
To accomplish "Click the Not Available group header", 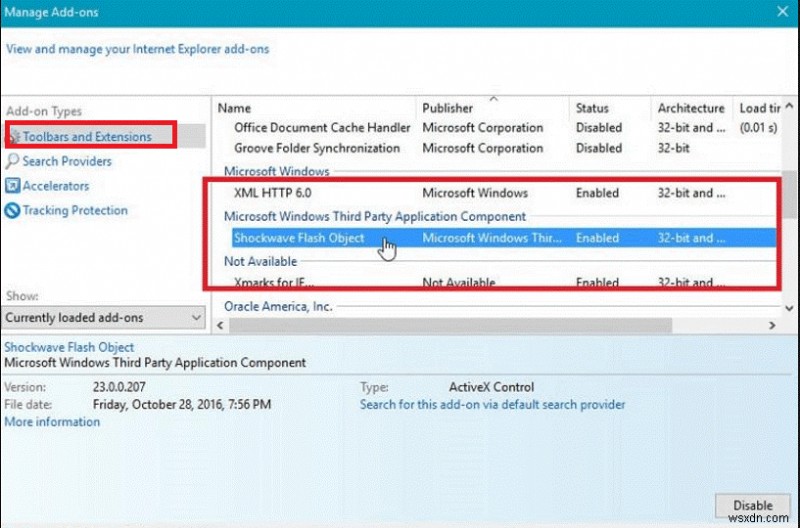I will [x=260, y=261].
